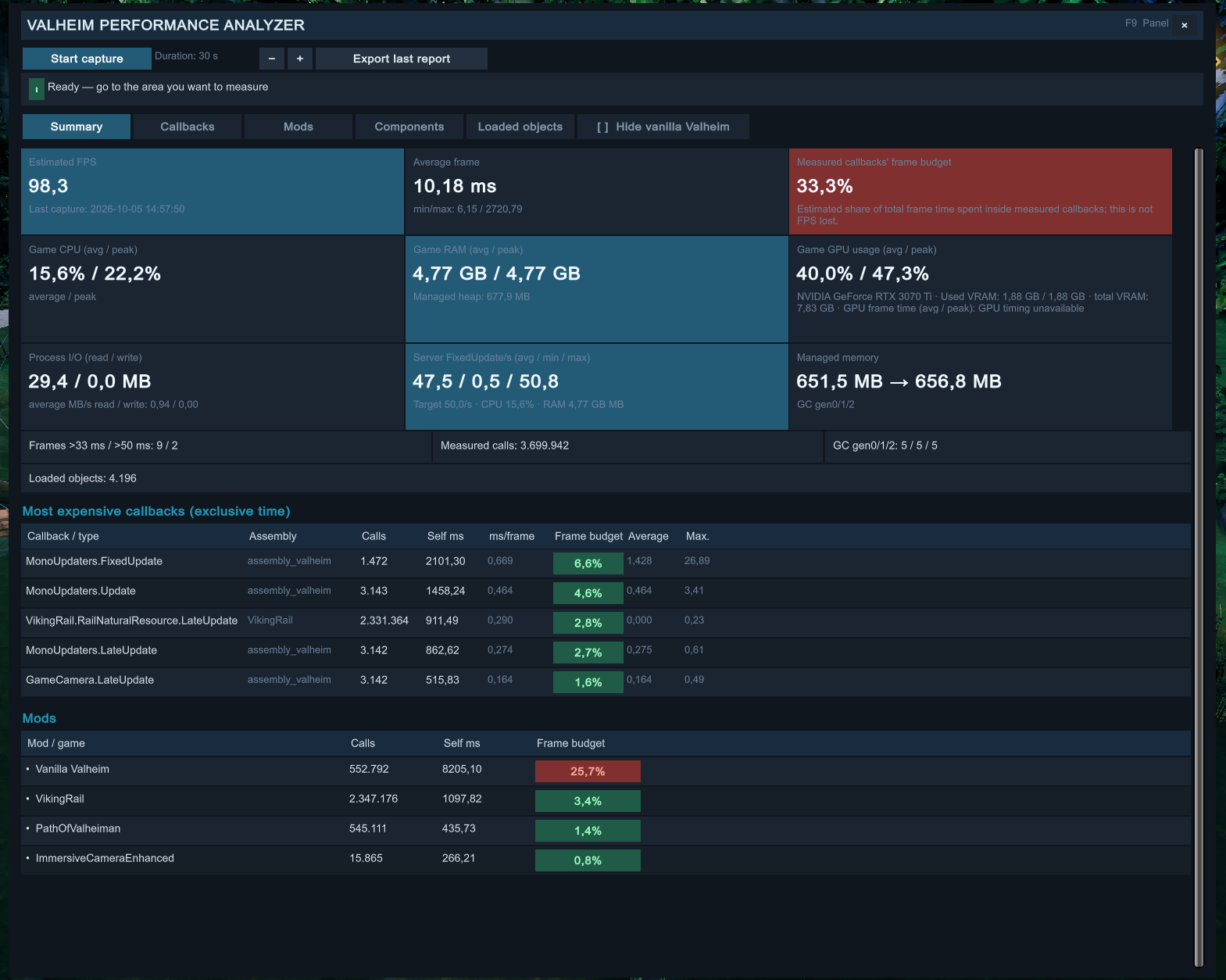Click the 'ms/frame' column header
The image size is (1226, 980).
pos(512,536)
